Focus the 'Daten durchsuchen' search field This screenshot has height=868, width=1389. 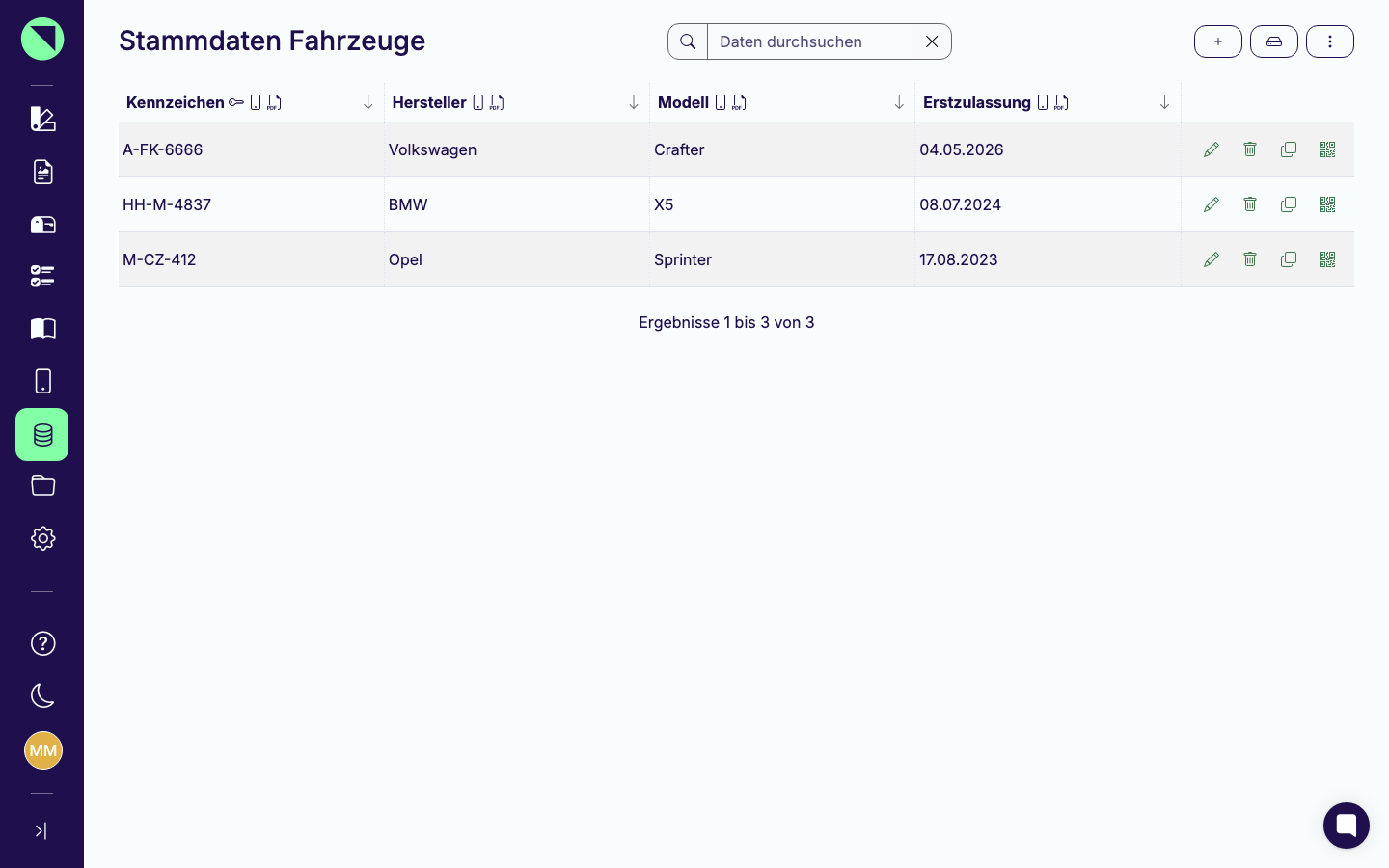pos(809,41)
